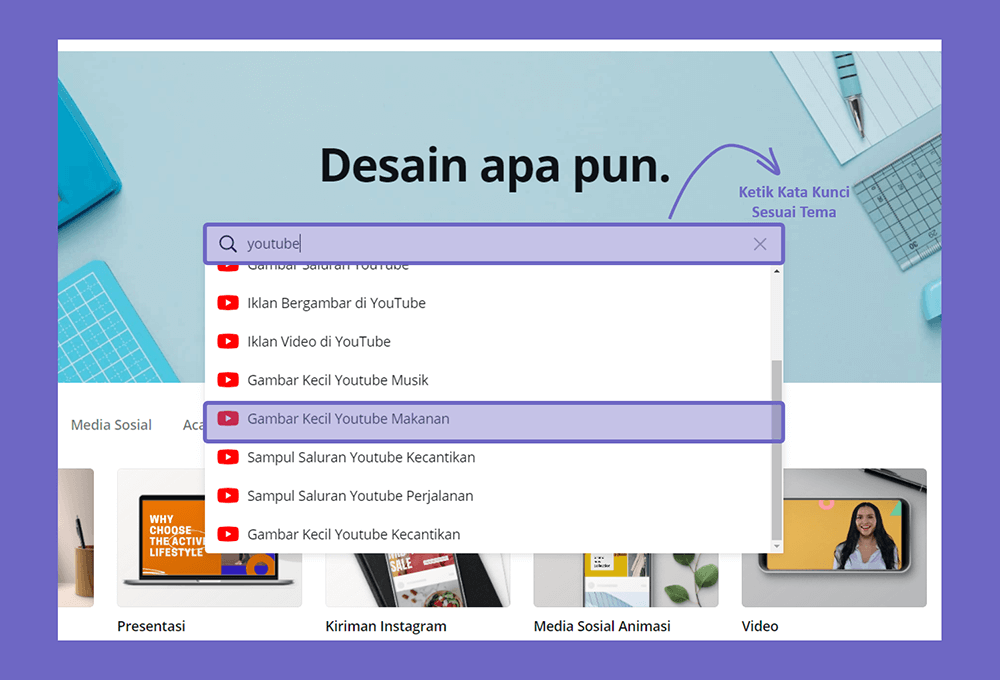Click YouTube icon beside Iklan Bergambar di YouTube

pos(228,303)
